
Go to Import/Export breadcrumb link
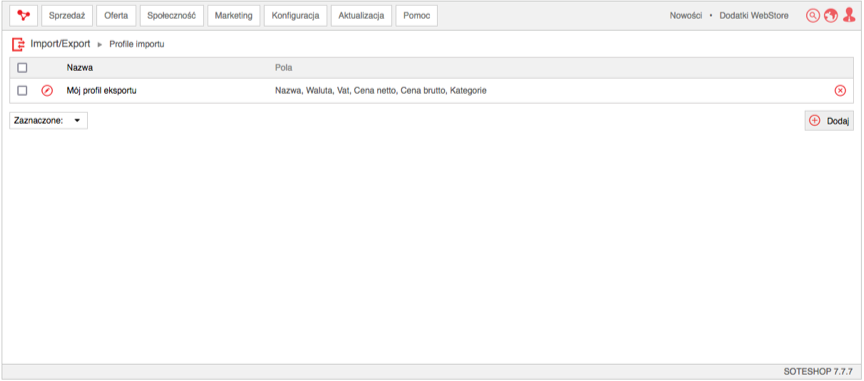60,44
